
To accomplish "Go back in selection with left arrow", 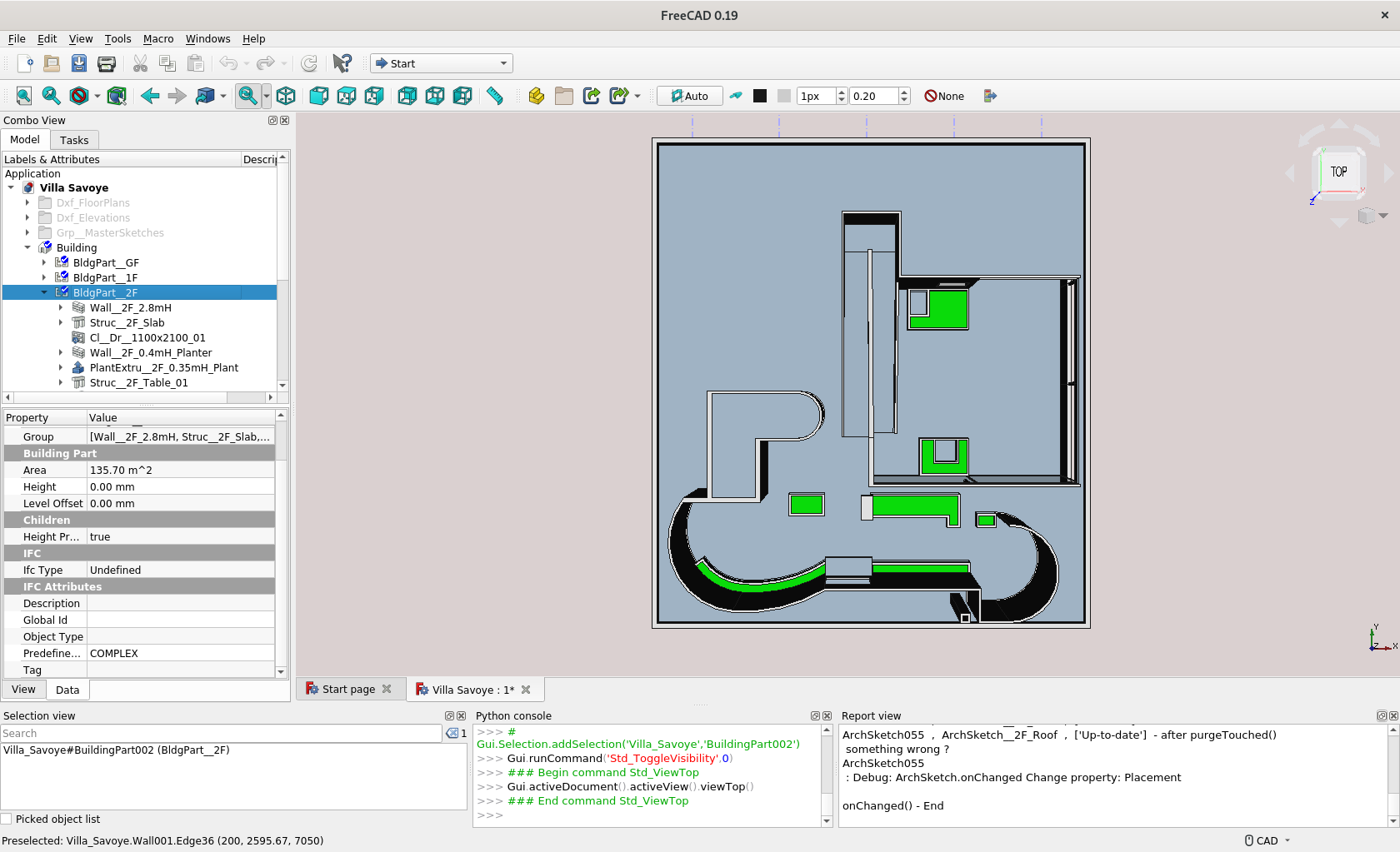I will (x=150, y=96).
